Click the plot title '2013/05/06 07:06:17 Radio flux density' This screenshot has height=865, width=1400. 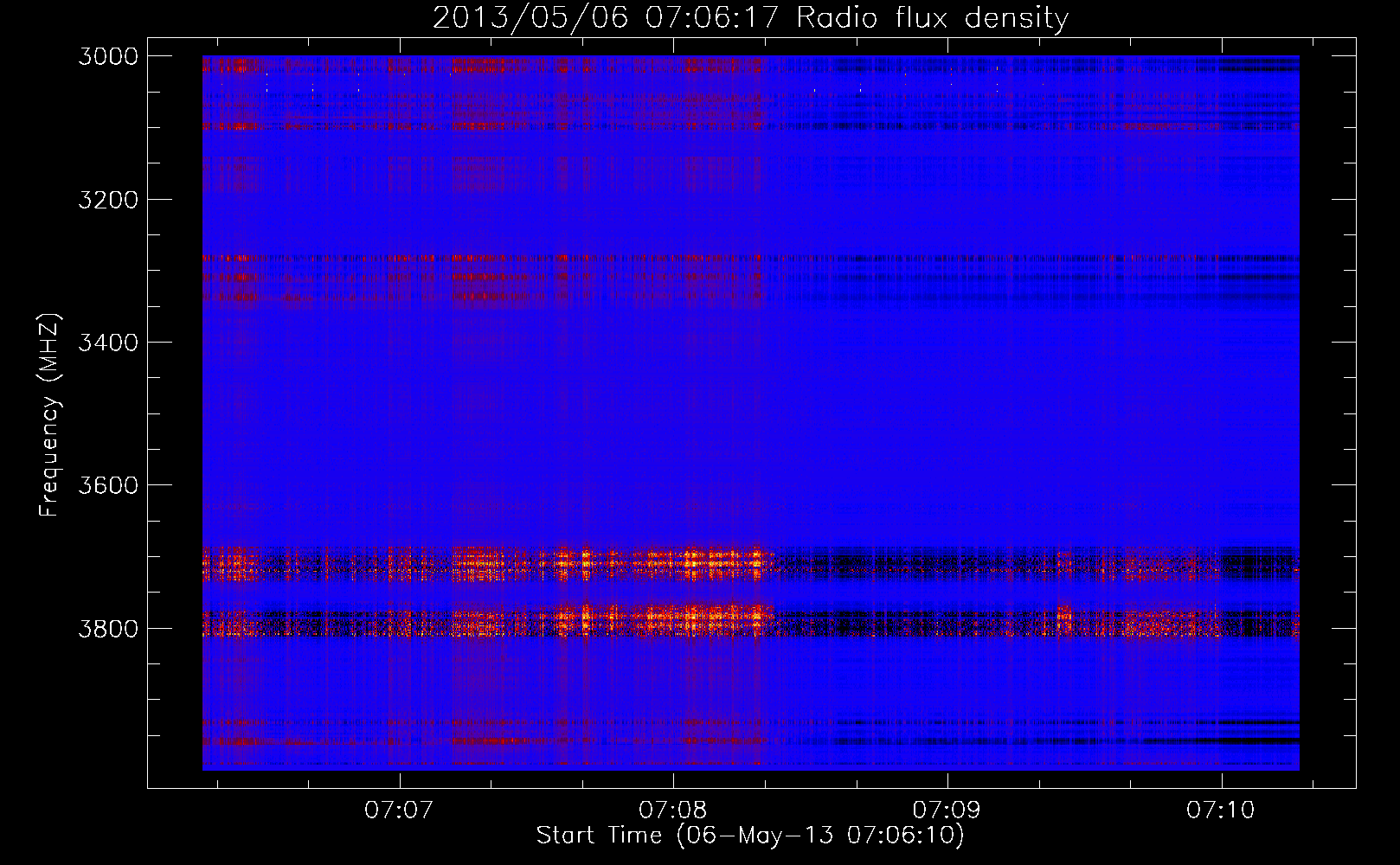click(x=750, y=17)
